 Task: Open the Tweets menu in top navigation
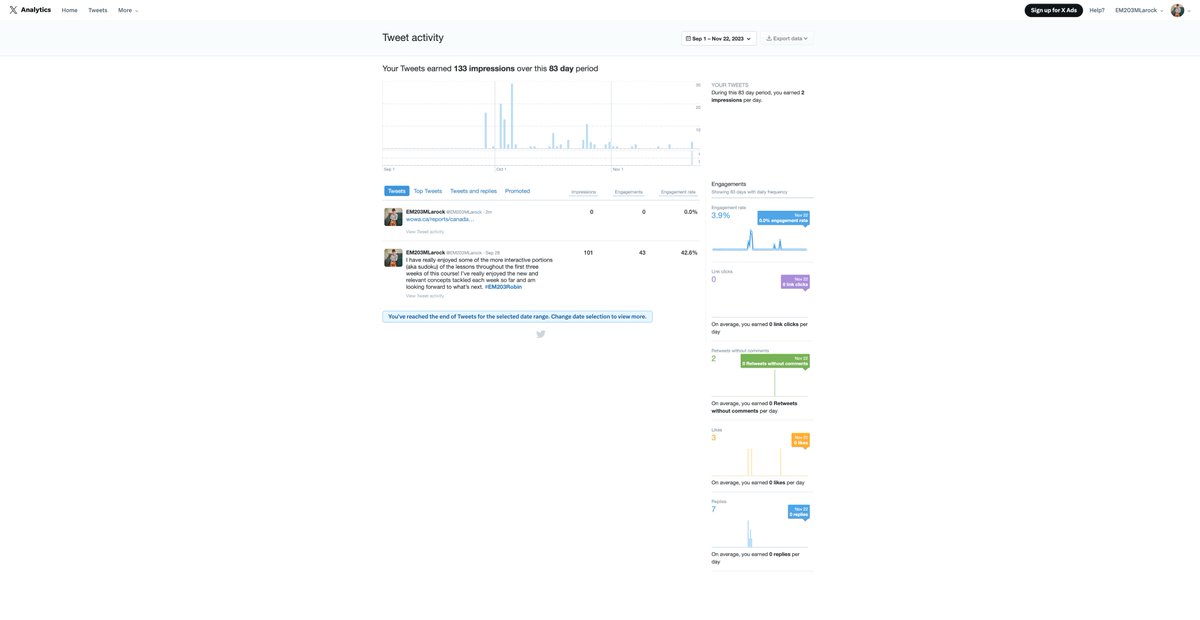[98, 10]
